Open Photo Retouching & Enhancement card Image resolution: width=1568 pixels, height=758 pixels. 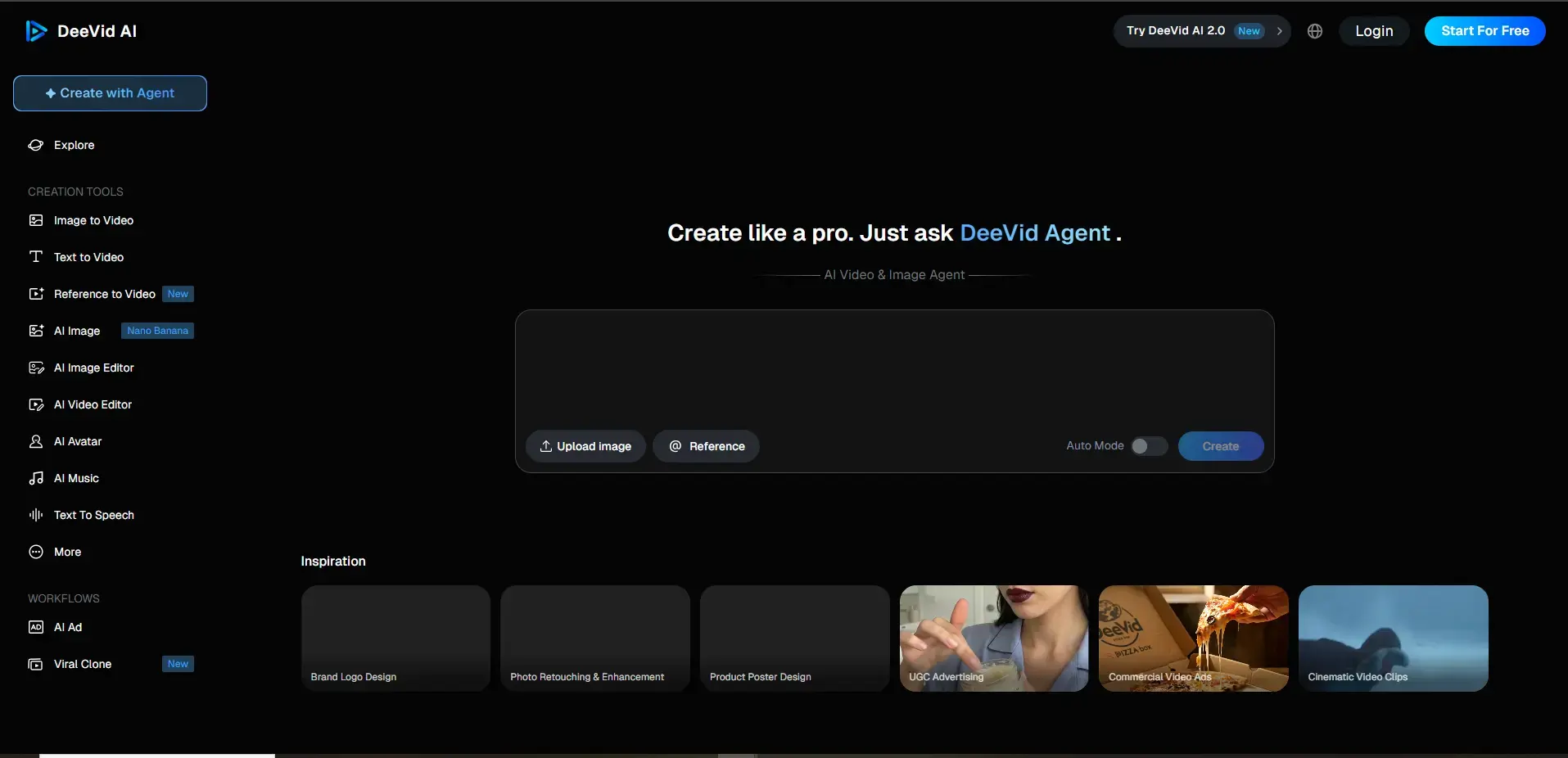[x=595, y=638]
